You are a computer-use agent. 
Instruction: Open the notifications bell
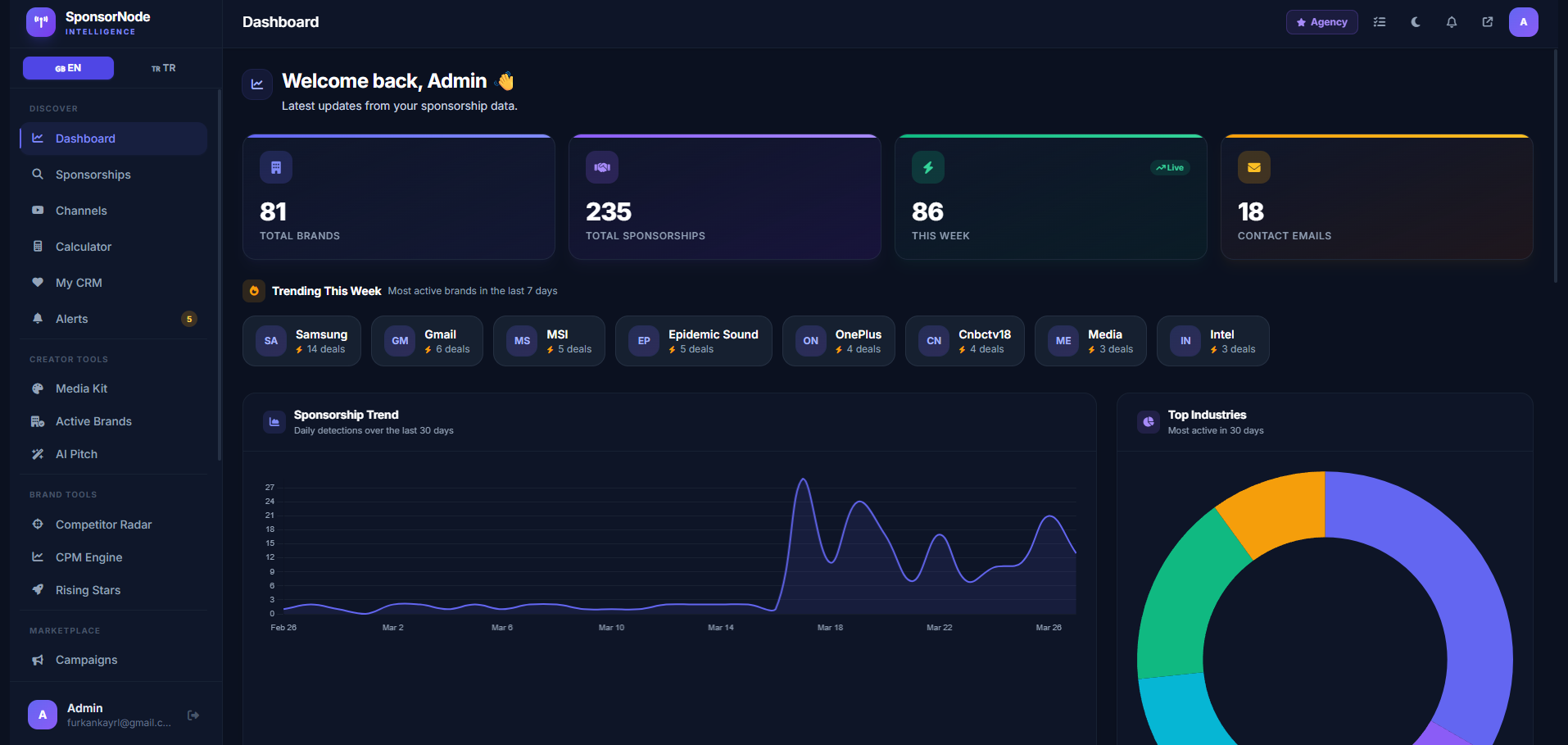click(x=1451, y=22)
